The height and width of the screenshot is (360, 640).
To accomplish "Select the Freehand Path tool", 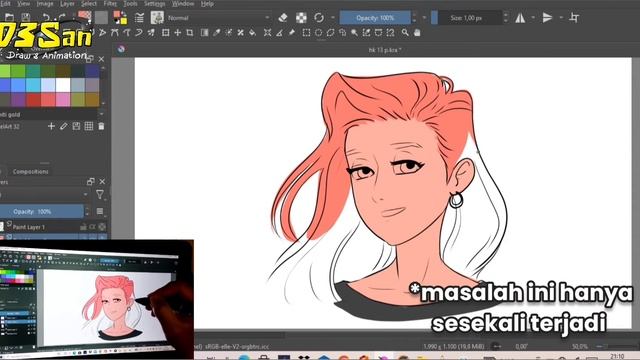I will click(x=127, y=33).
